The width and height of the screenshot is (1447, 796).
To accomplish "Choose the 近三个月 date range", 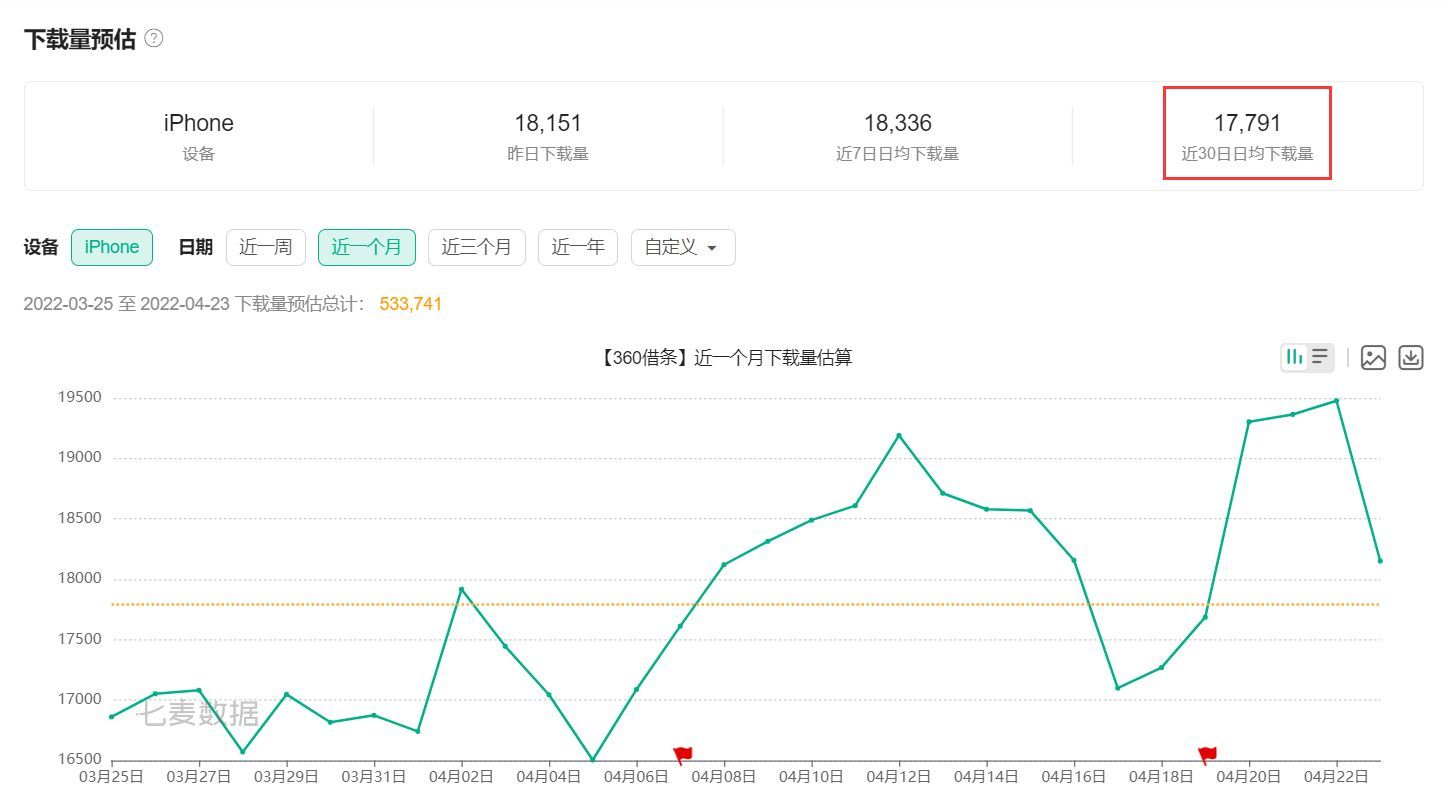I will pyautogui.click(x=476, y=247).
